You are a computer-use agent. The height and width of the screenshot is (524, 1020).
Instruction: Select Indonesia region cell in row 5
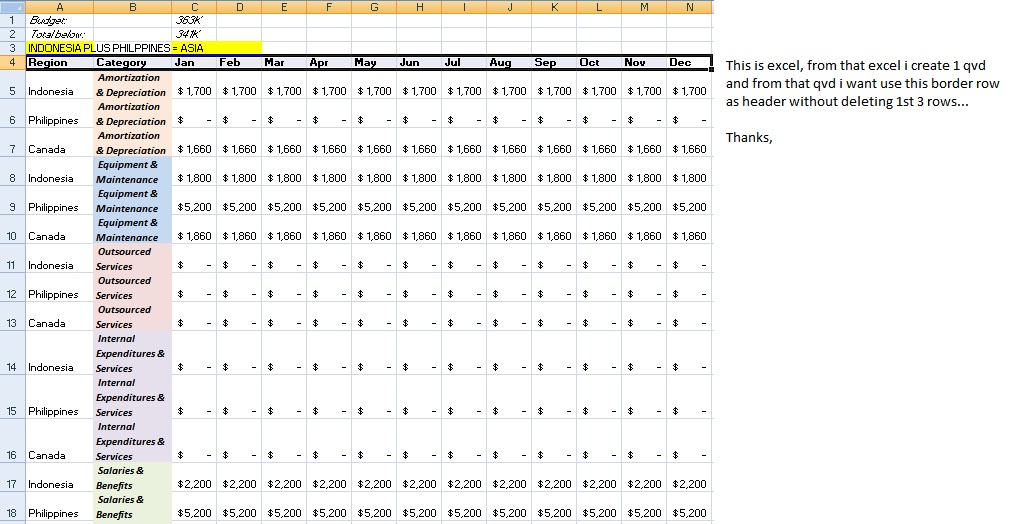point(59,85)
